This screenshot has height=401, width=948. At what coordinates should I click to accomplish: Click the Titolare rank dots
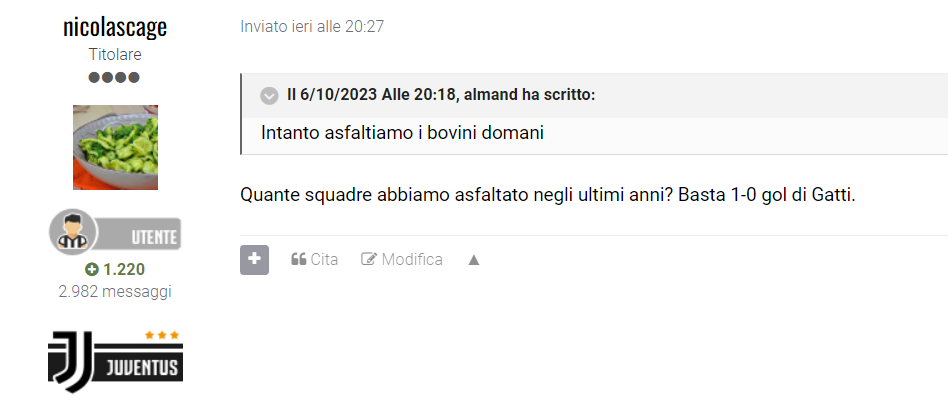coord(114,77)
